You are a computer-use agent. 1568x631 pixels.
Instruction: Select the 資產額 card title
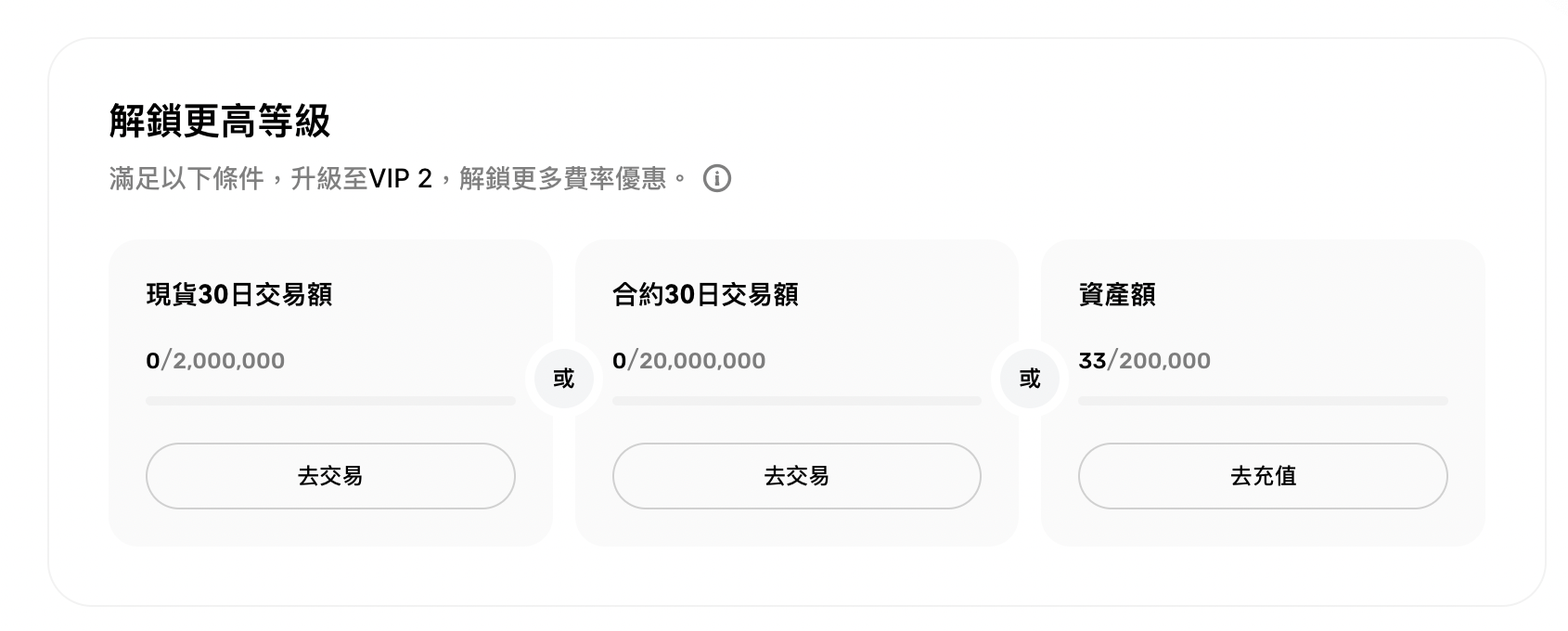click(x=1118, y=294)
